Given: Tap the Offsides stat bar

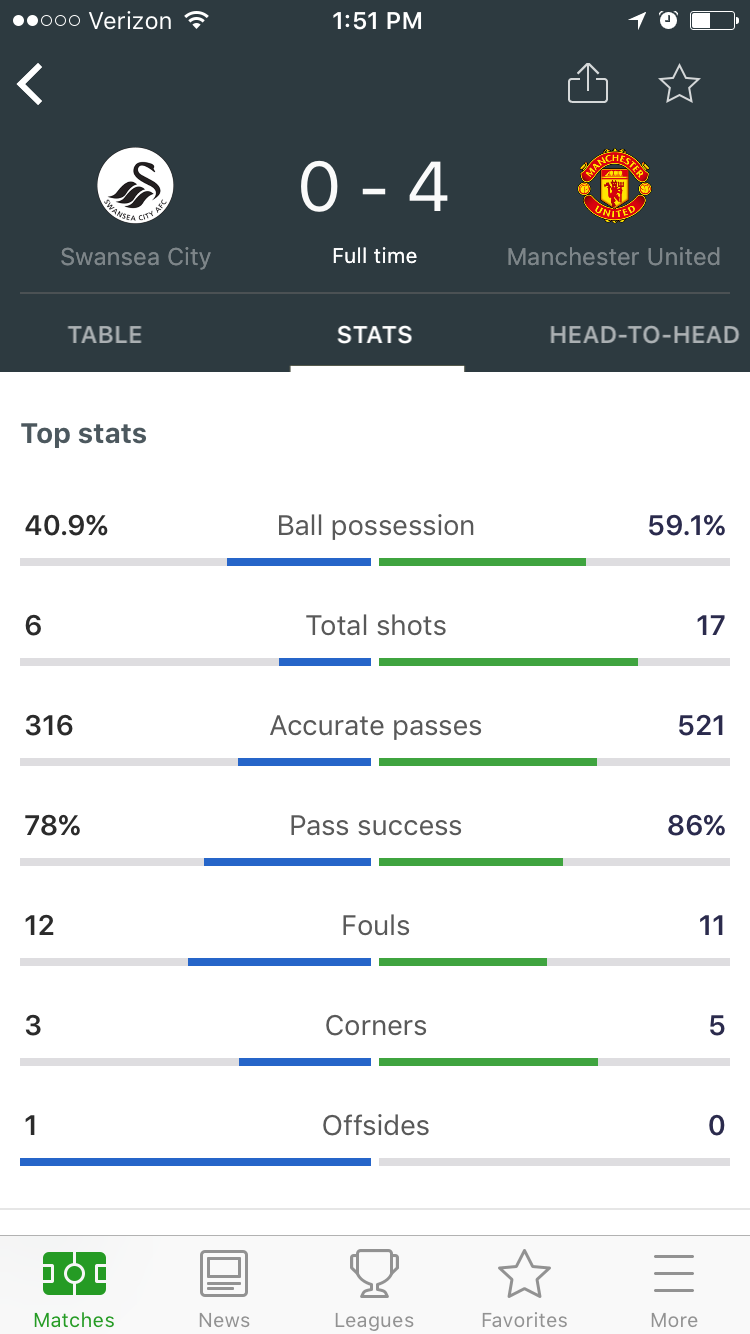Looking at the screenshot, I should pos(375,1162).
